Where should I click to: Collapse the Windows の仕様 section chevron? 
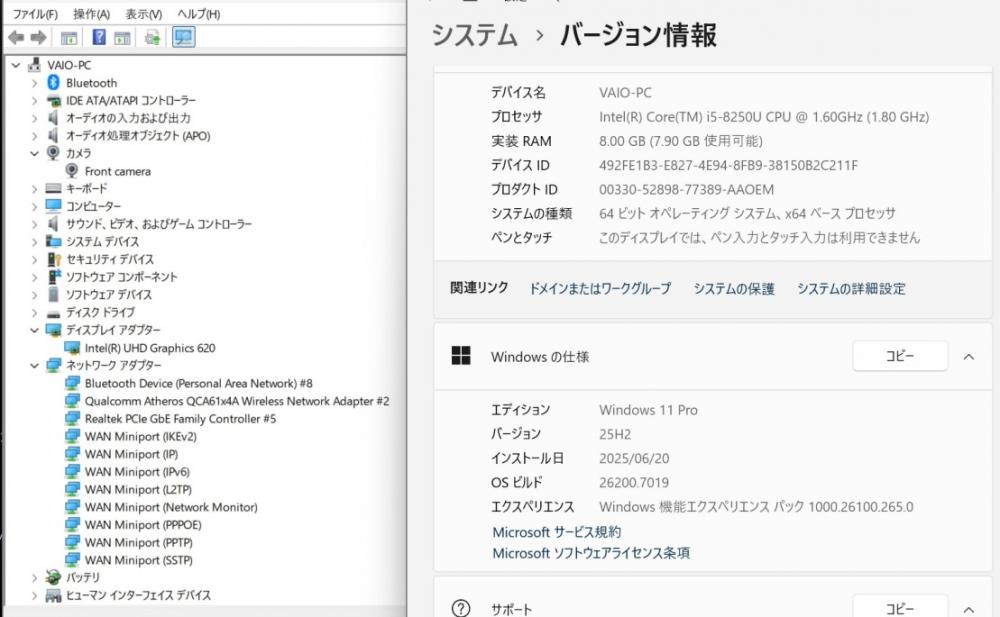pos(969,357)
